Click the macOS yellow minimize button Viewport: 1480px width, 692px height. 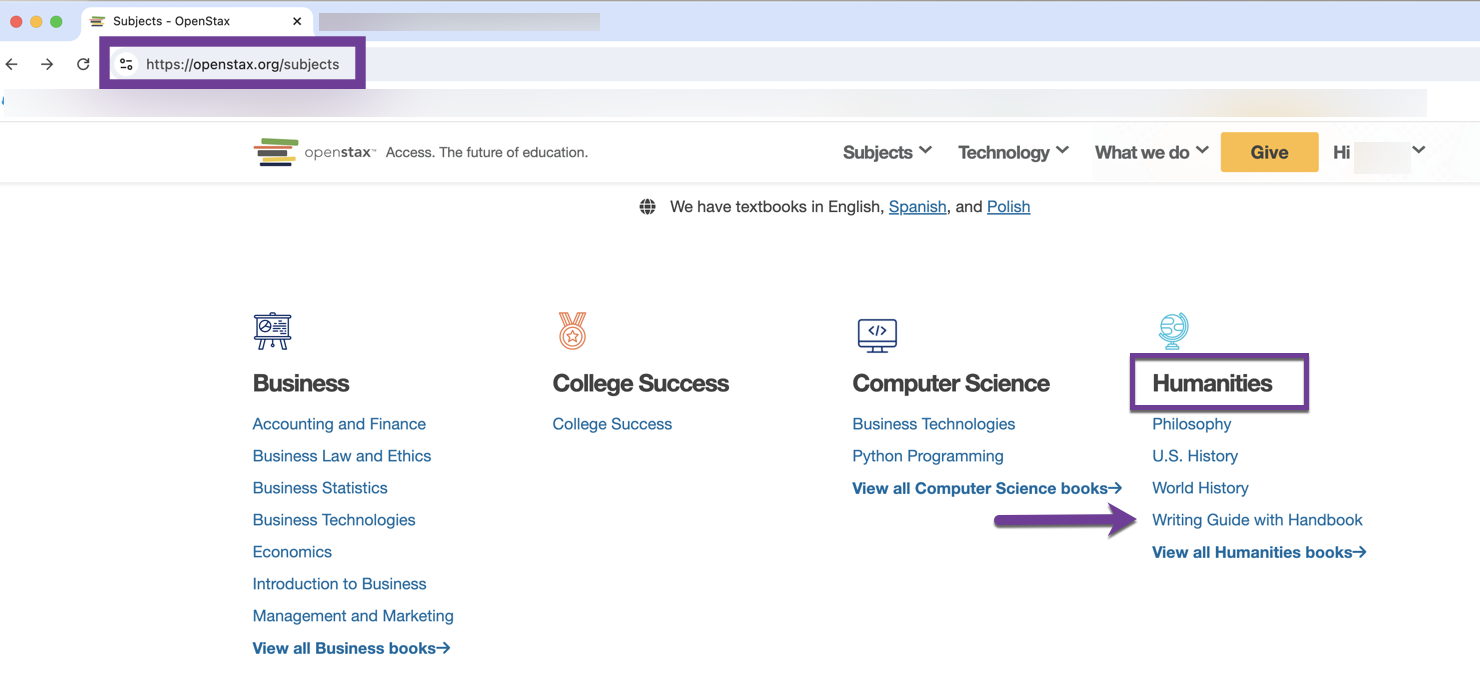coord(36,21)
